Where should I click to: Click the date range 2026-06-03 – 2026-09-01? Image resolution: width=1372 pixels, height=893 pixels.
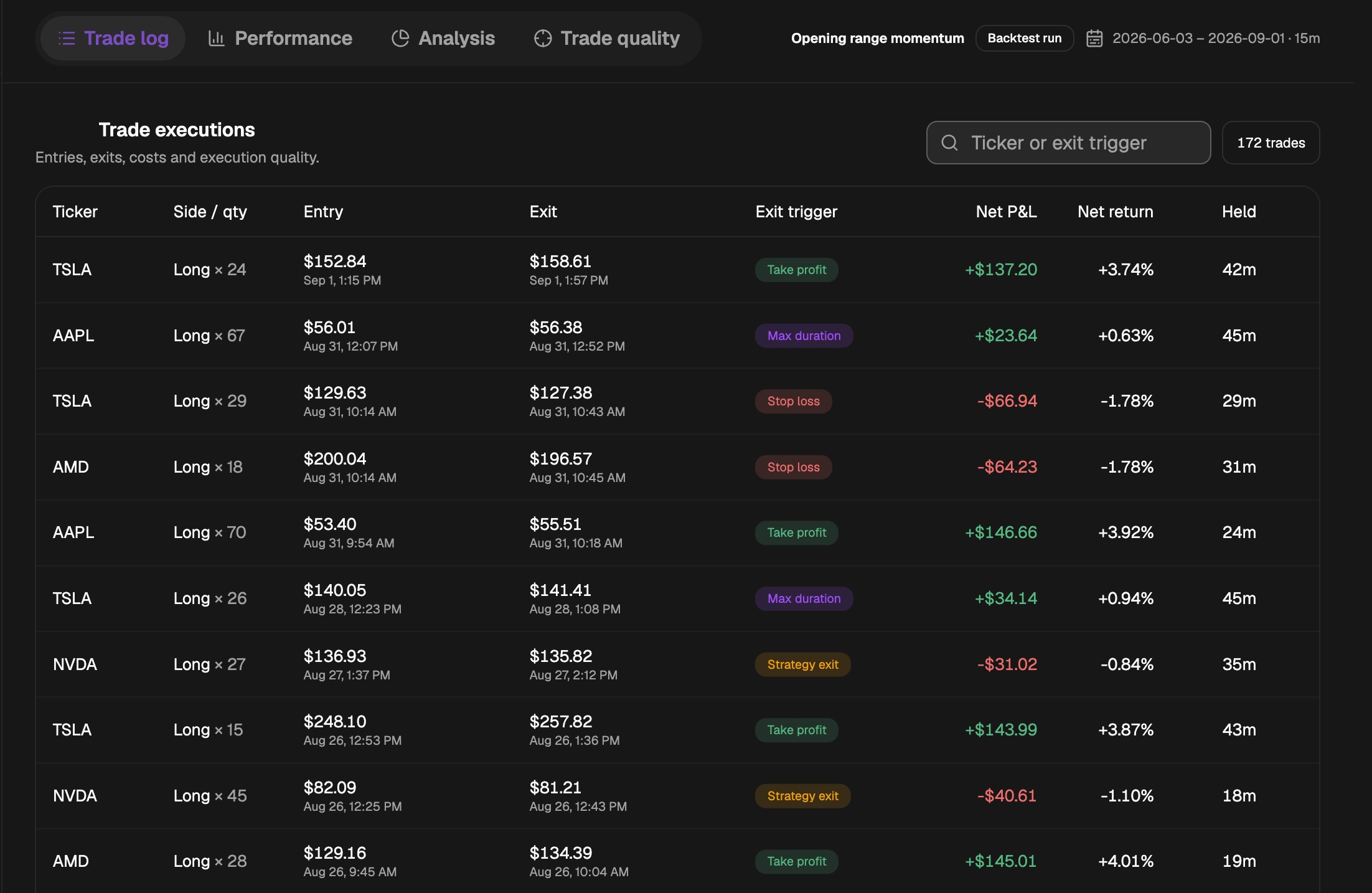click(x=1198, y=38)
